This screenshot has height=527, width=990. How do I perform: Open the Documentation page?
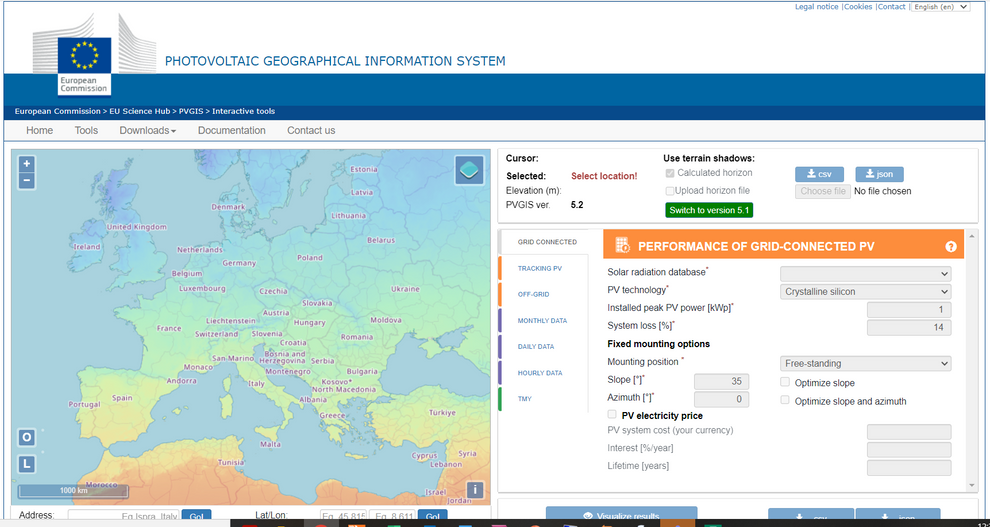coord(232,131)
